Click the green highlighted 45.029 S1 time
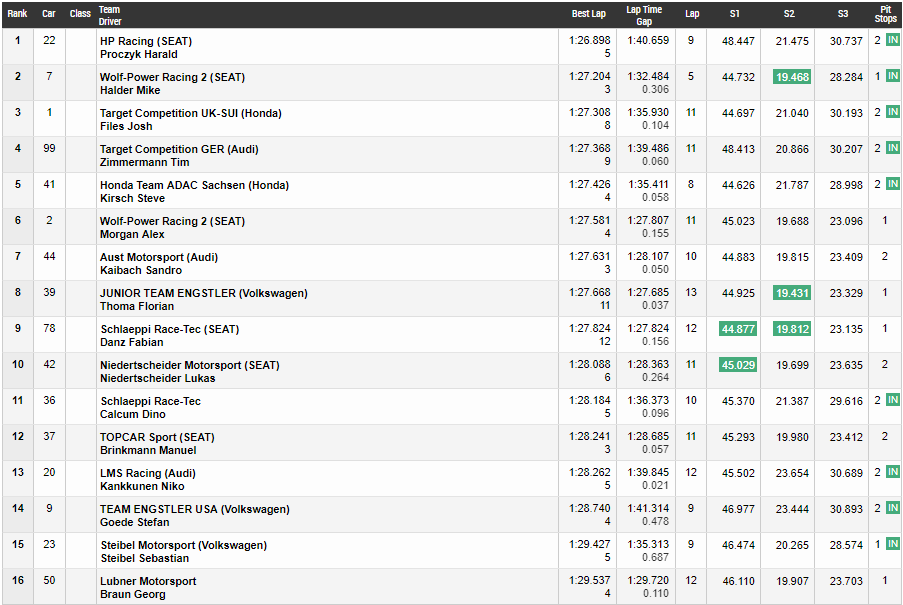 point(738,365)
